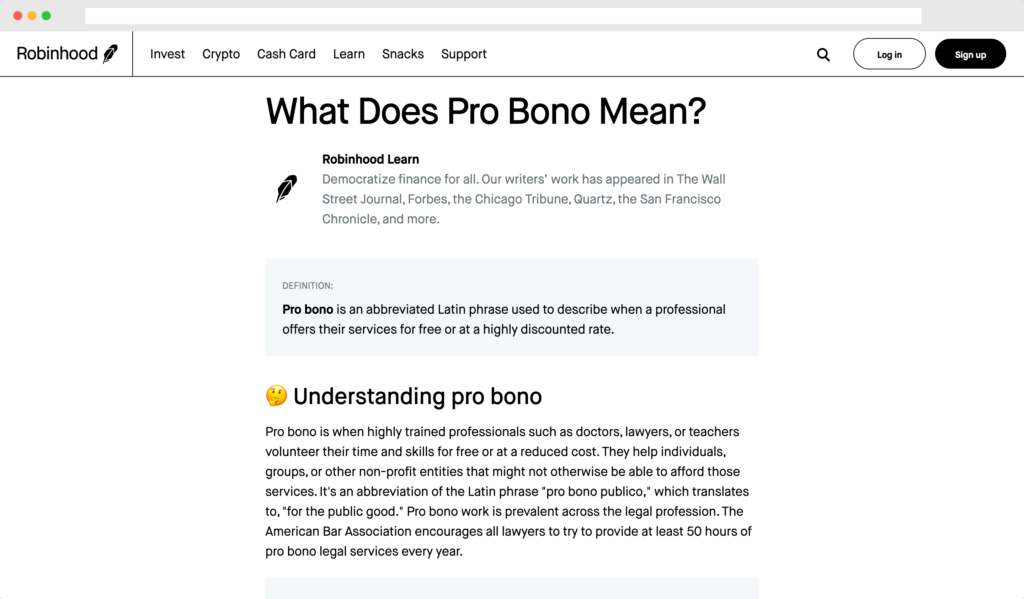
Task: Click the red close window dot
Action: 18,16
